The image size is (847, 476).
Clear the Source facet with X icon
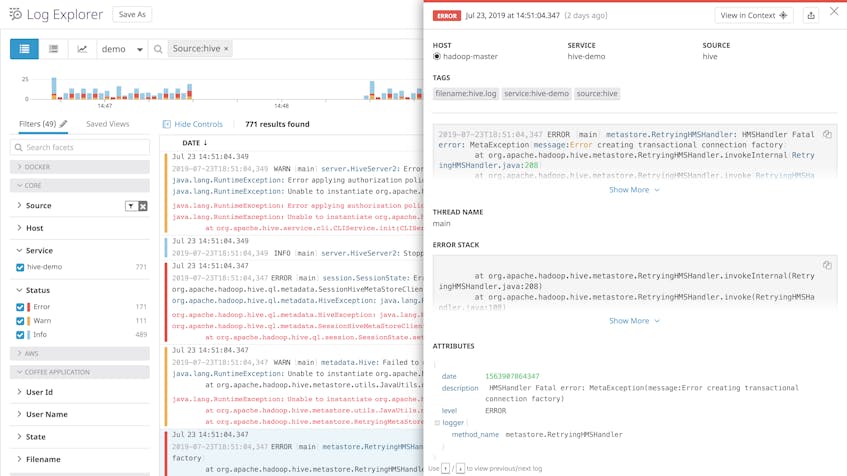point(143,206)
